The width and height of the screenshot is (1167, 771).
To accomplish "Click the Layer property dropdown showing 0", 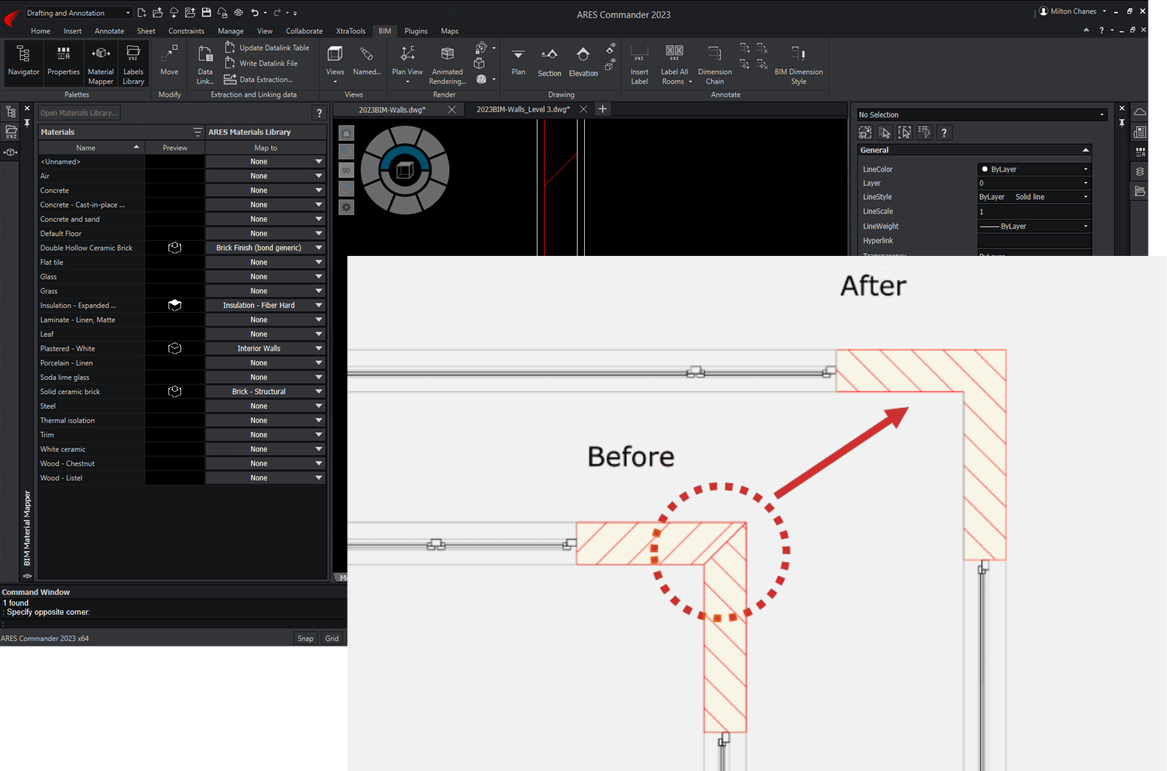I will (x=1035, y=183).
